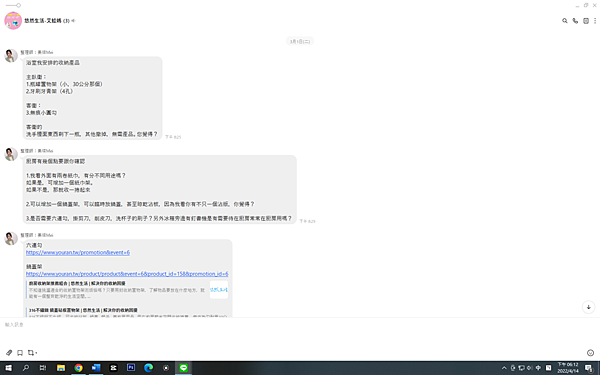The height and width of the screenshot is (375, 600).
Task: Open the round camera-style app on the taskbar
Action: 166,368
